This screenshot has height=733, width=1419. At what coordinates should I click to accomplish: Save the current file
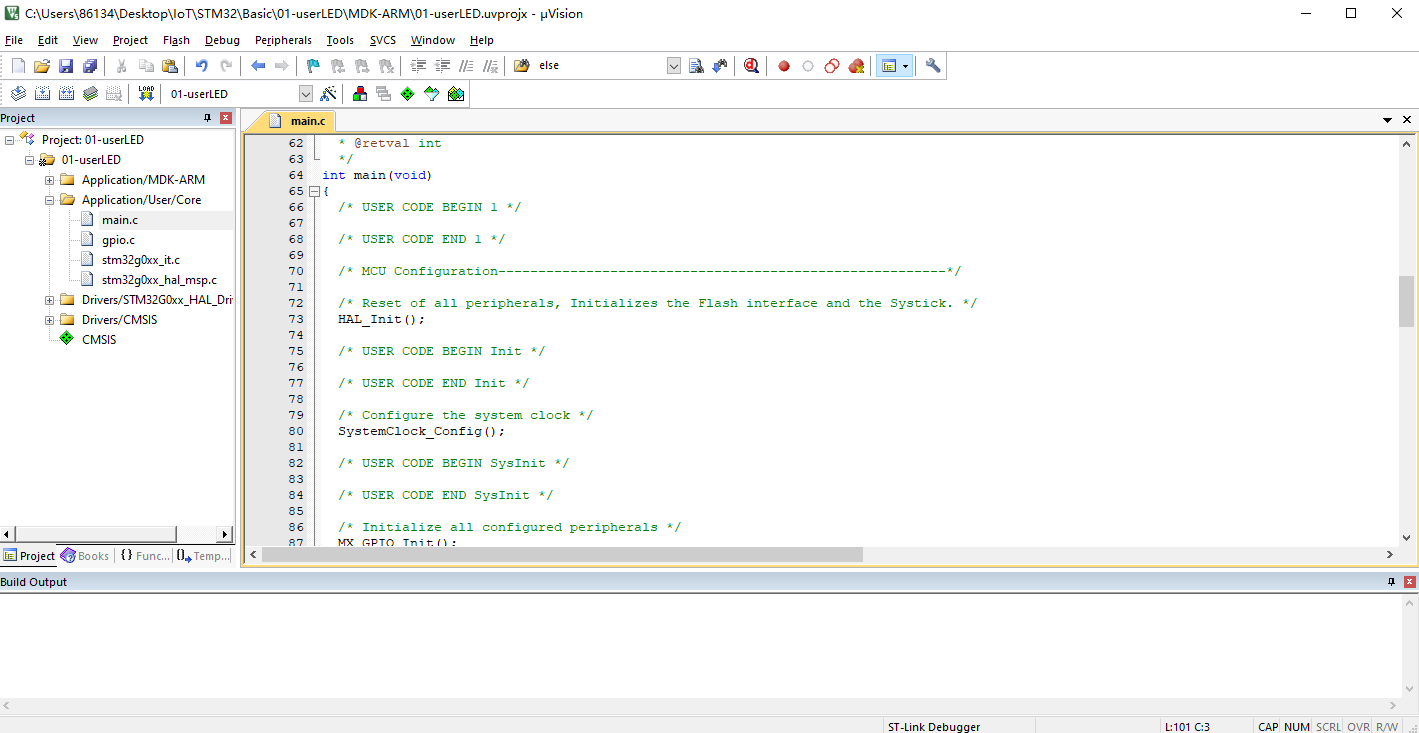tap(66, 66)
